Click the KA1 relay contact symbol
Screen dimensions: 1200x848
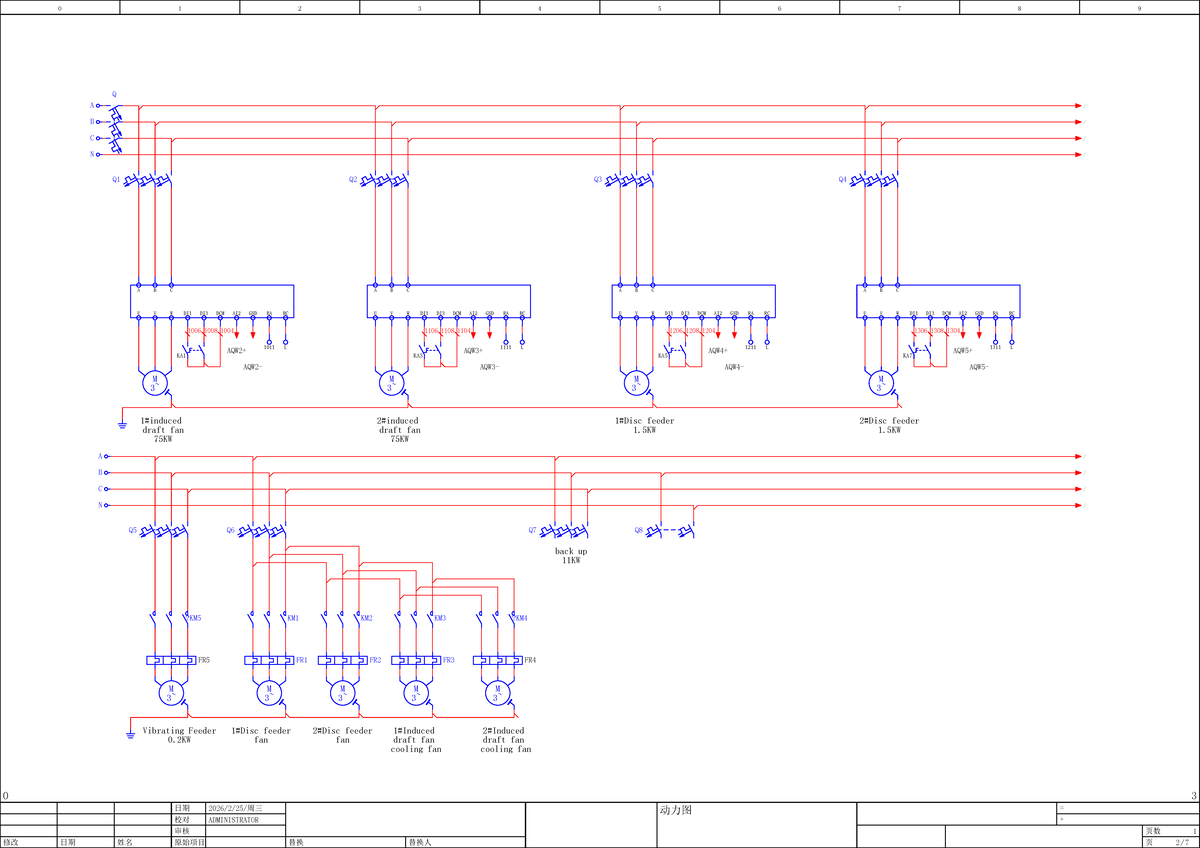(x=193, y=352)
